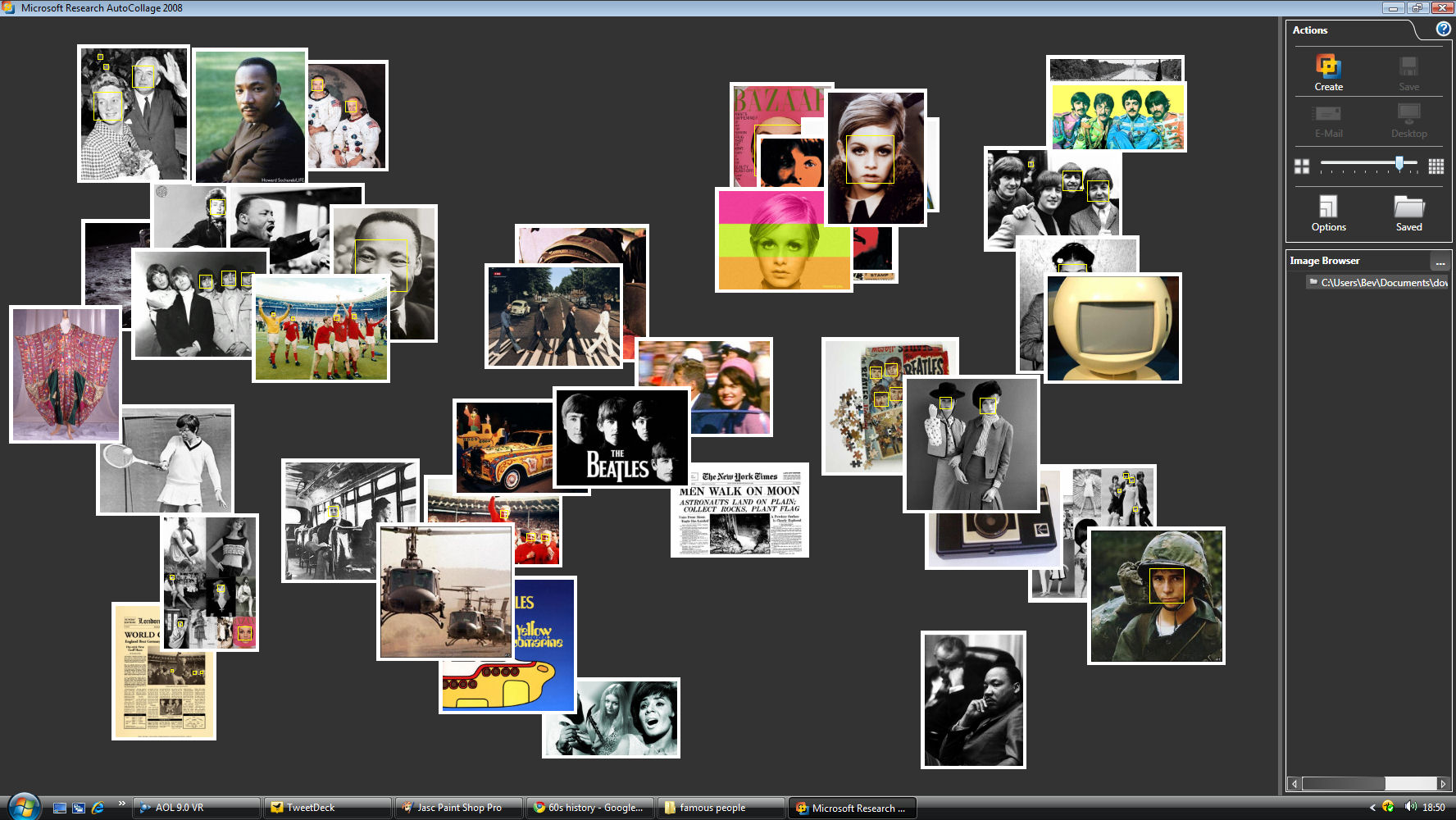Select The Beatles black album cover

[x=622, y=437]
